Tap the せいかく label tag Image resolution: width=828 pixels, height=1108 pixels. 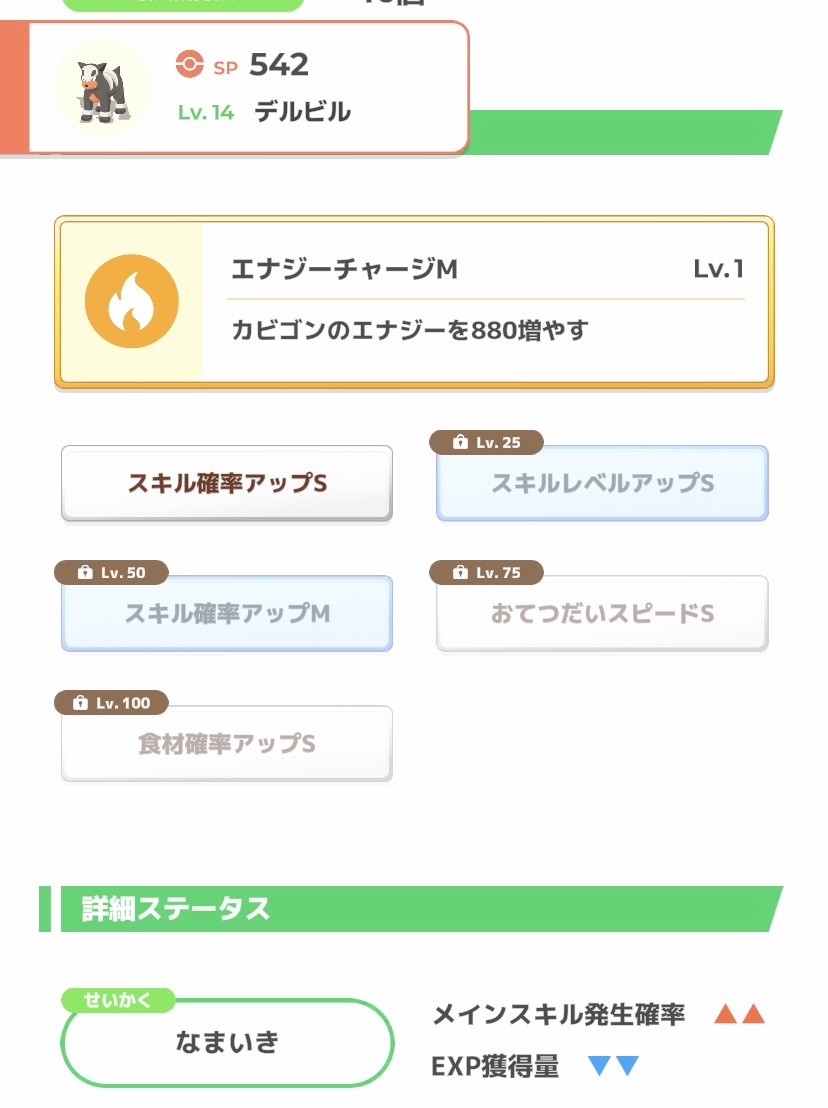click(117, 1000)
